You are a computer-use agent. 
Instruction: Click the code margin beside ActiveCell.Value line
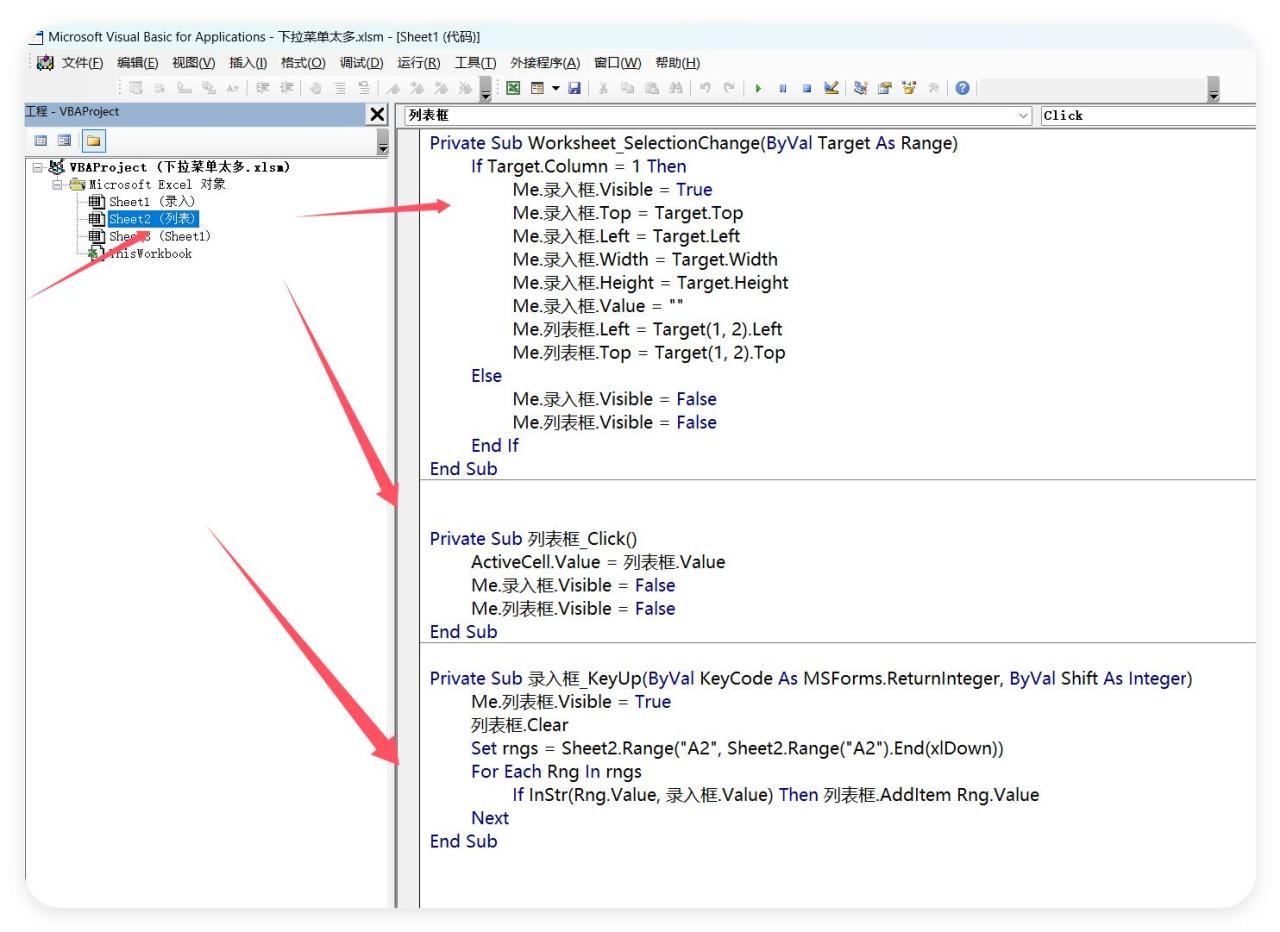tap(408, 562)
